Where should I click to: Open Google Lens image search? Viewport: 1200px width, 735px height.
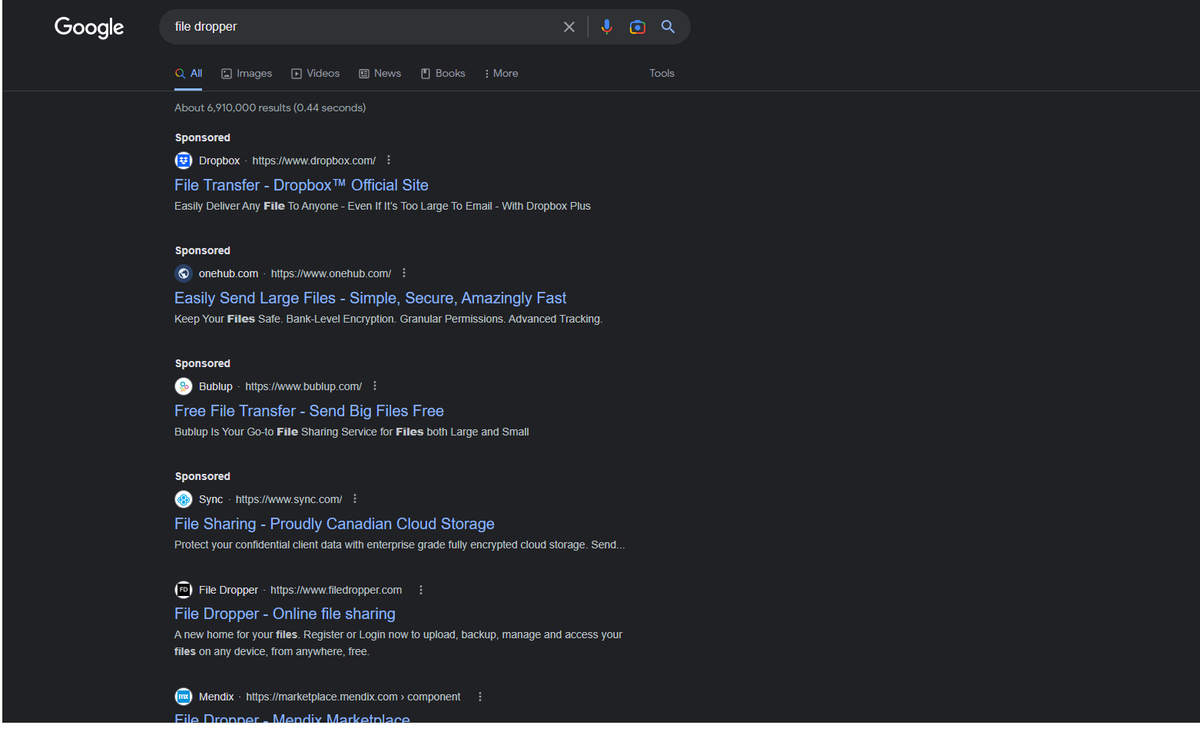coord(637,26)
